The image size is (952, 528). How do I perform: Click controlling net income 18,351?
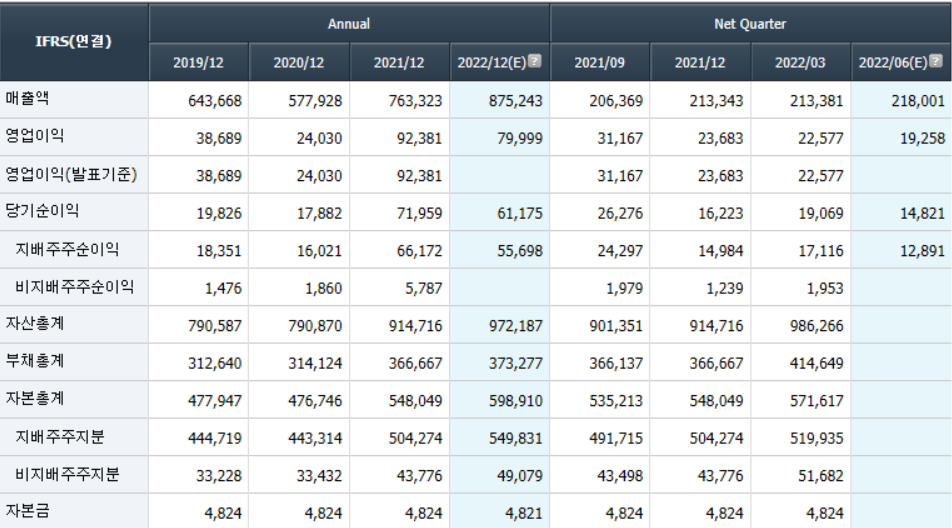[x=219, y=251]
